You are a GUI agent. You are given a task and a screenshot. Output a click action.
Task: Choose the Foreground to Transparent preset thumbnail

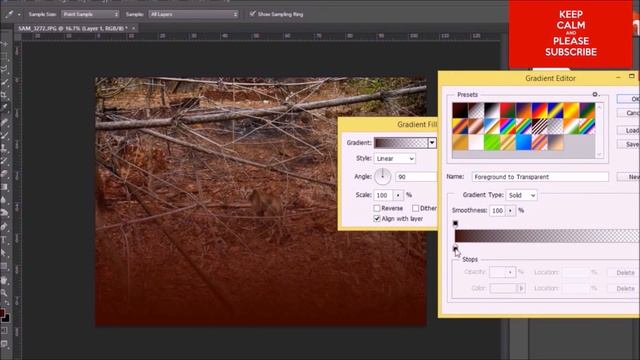(x=476, y=111)
